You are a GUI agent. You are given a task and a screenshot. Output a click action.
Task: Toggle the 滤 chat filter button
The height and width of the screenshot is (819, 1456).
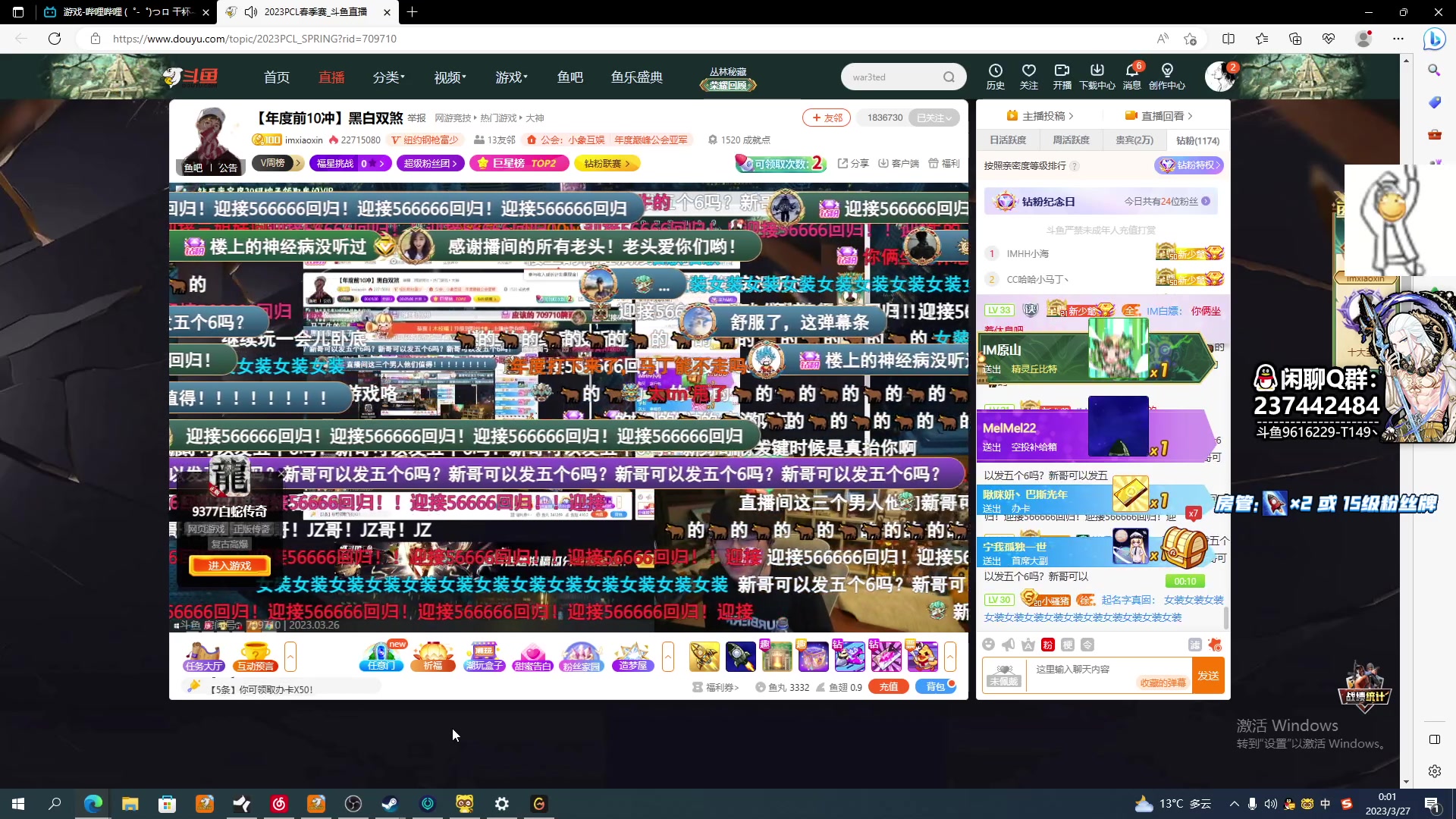coord(1194,645)
